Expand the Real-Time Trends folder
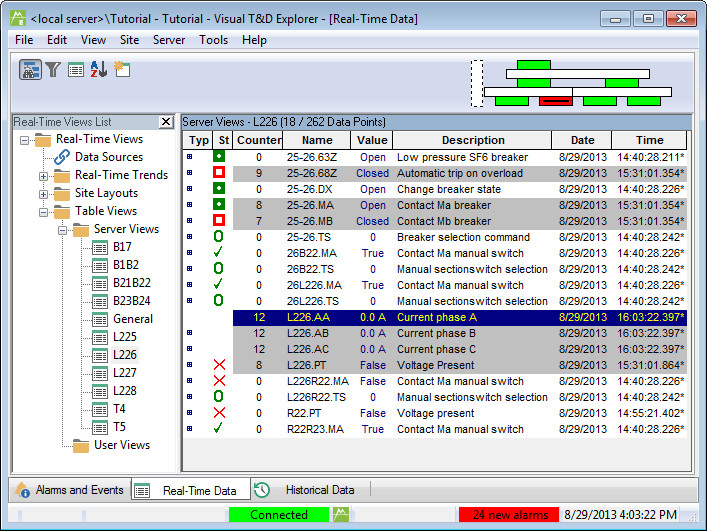The height and width of the screenshot is (531, 707). coord(43,176)
